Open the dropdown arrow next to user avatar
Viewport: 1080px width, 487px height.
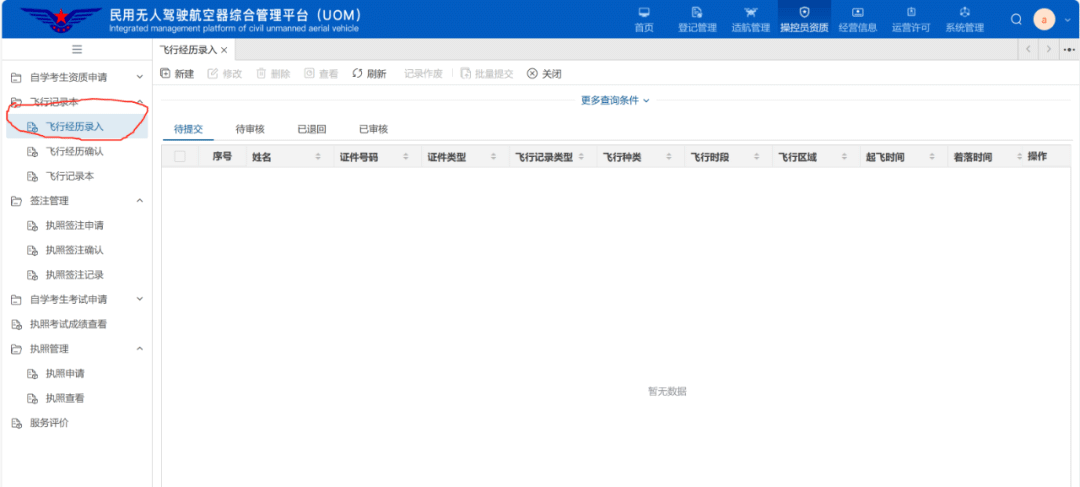pyautogui.click(x=1067, y=20)
